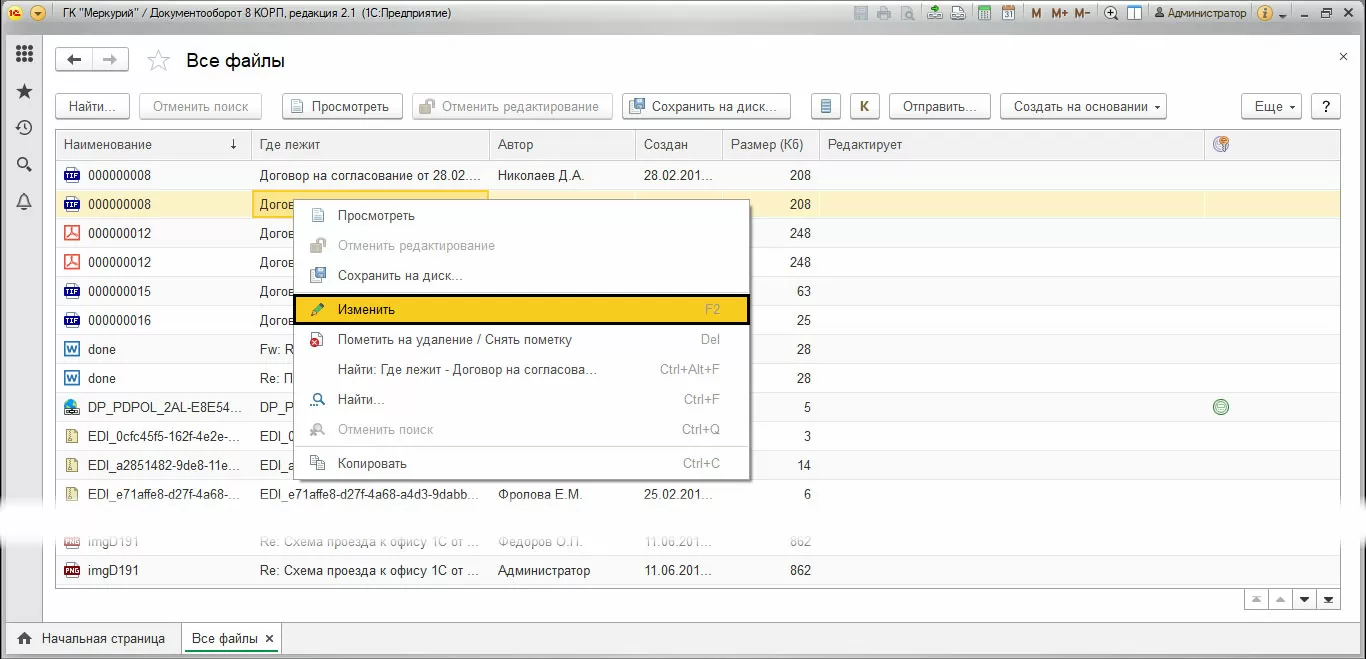Move list up with single up arrow
1366x659 pixels.
[1279, 599]
